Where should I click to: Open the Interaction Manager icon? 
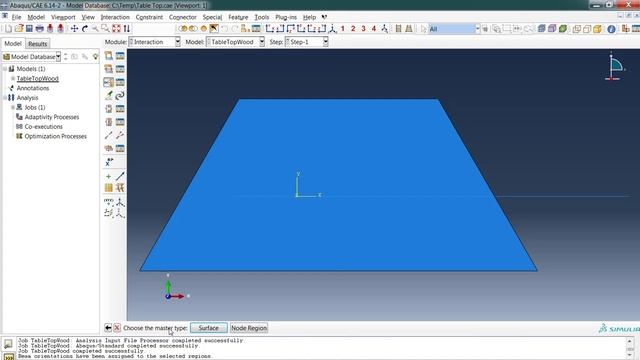tap(120, 56)
